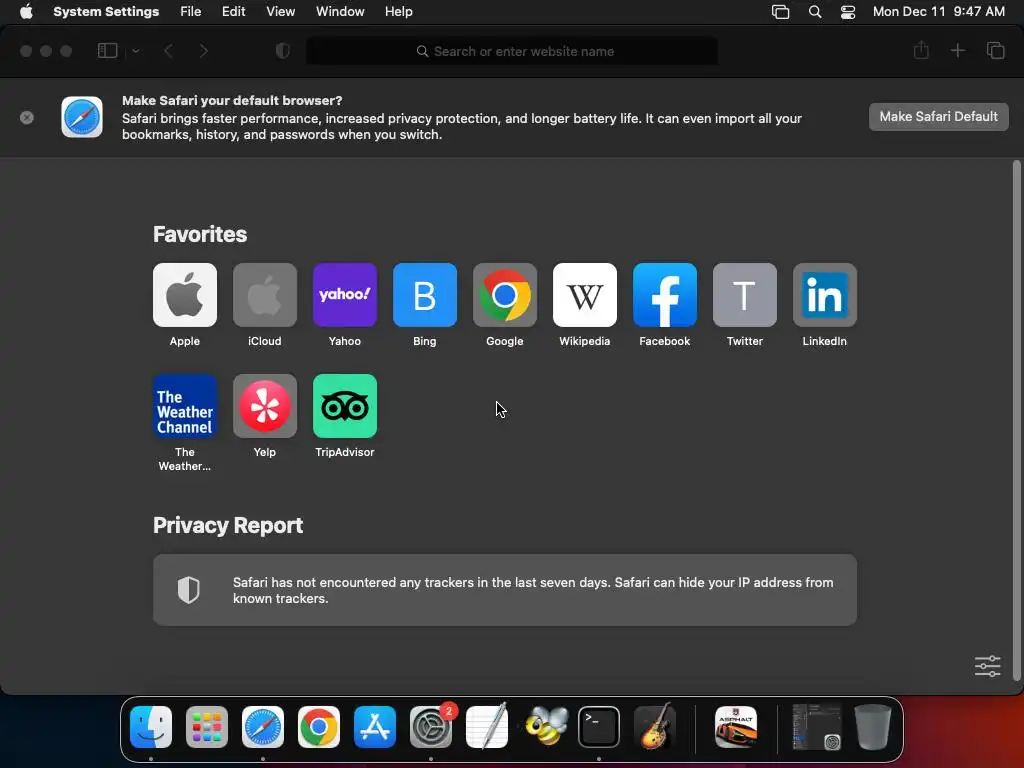Click Make Safari Default button

(x=938, y=117)
